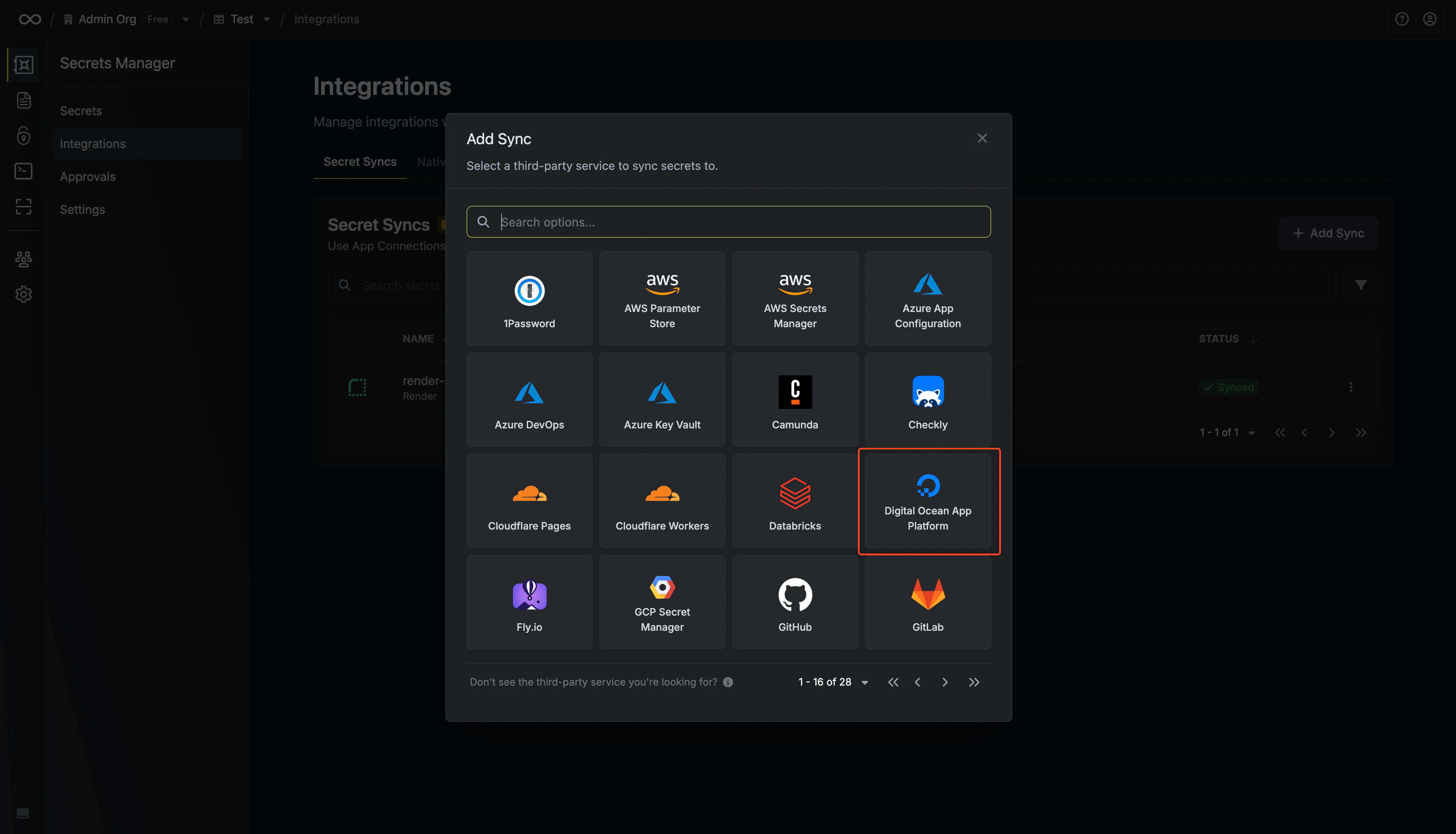Select the 1Password sync option
The image size is (1456, 834).
pyautogui.click(x=529, y=299)
